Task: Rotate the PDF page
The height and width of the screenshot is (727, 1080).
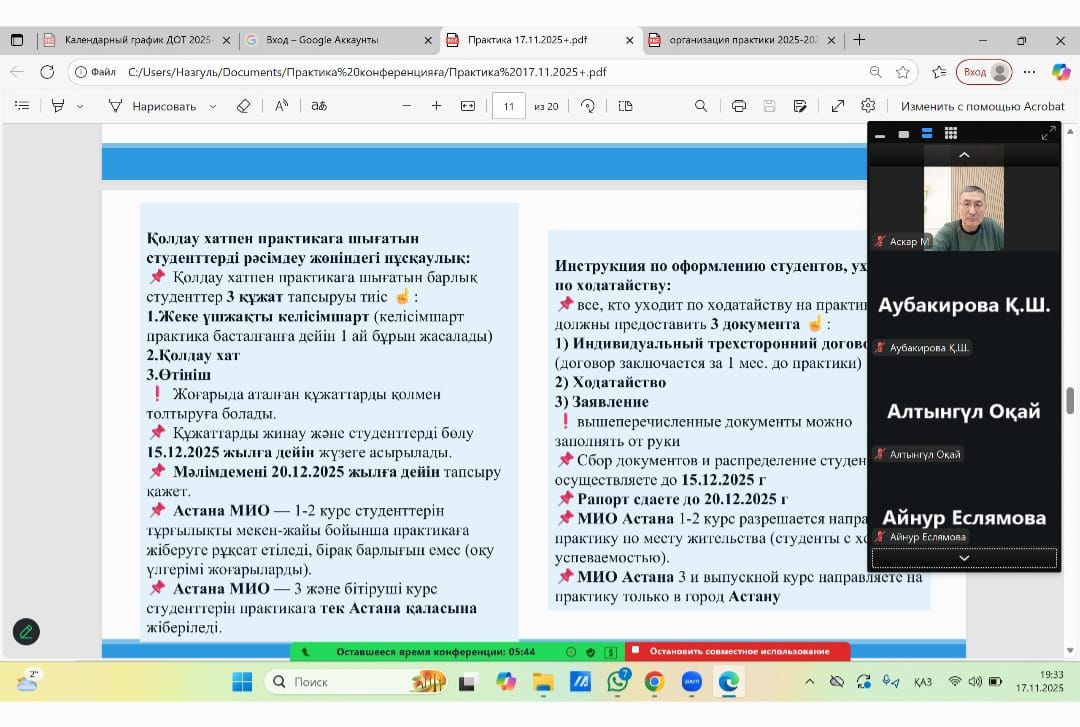Action: (x=588, y=106)
